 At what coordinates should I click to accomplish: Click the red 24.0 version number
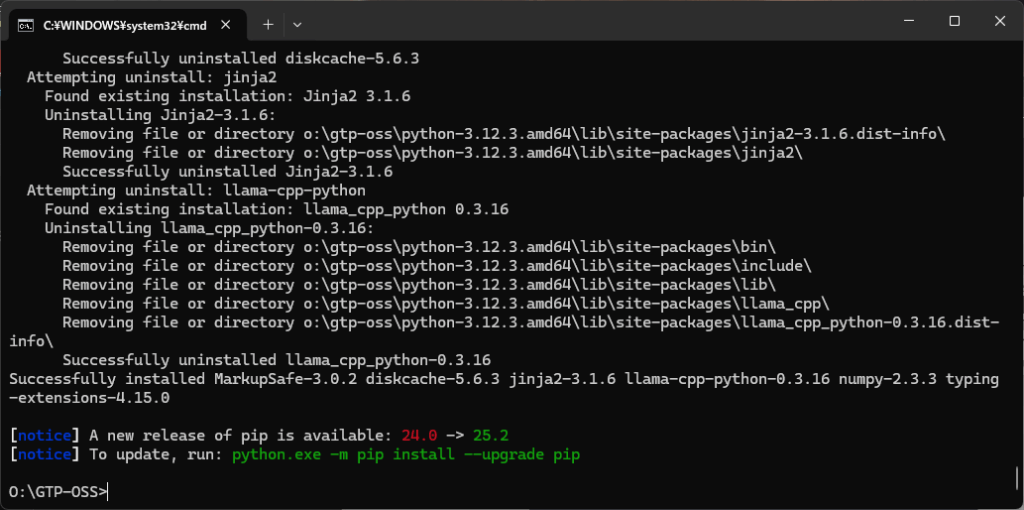(421, 436)
